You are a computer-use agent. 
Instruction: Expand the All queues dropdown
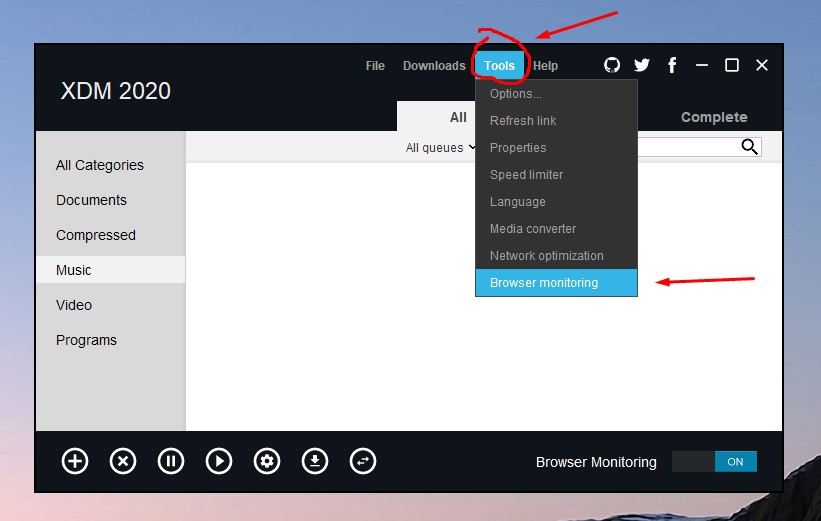coord(441,148)
